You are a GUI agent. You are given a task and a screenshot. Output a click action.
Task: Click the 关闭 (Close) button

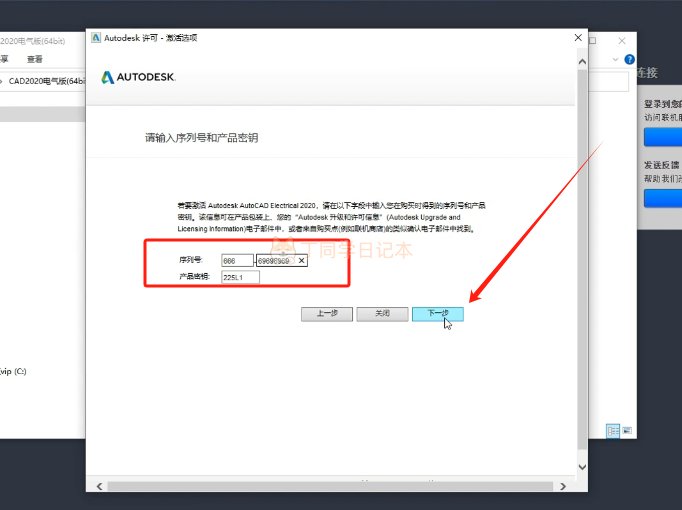click(x=382, y=313)
